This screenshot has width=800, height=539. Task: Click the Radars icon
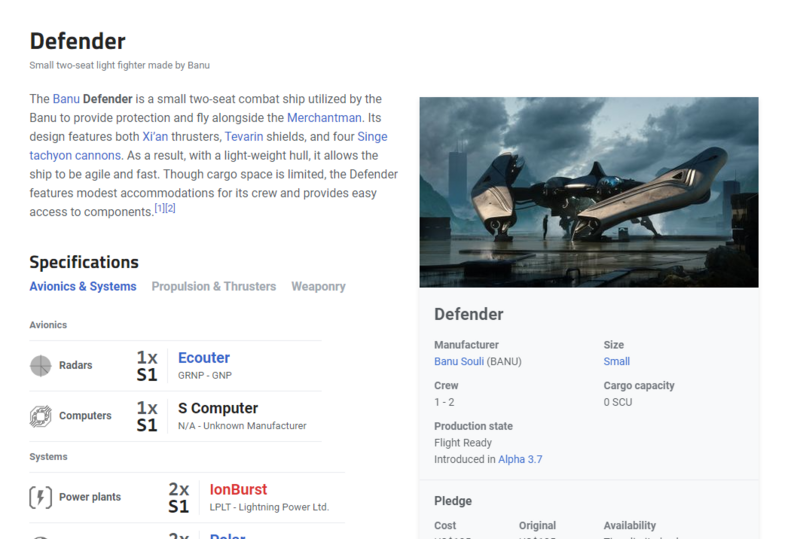[x=40, y=366]
